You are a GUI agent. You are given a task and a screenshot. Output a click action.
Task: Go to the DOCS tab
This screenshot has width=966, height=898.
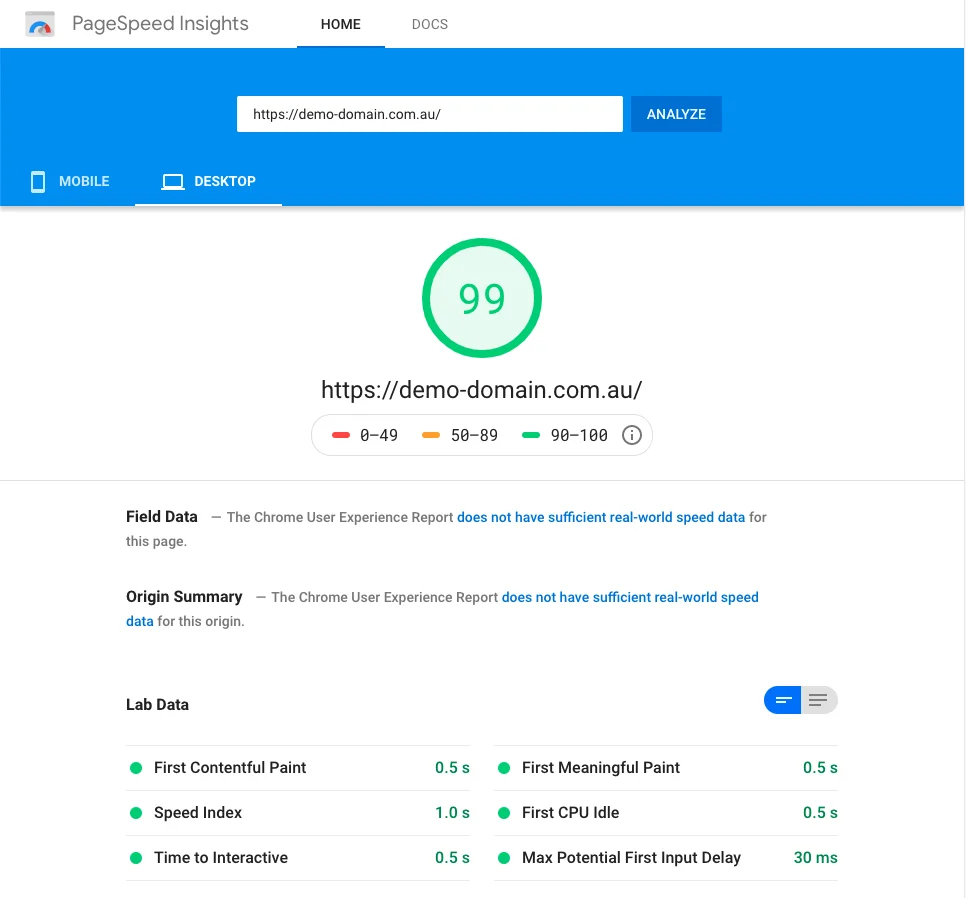(x=430, y=24)
